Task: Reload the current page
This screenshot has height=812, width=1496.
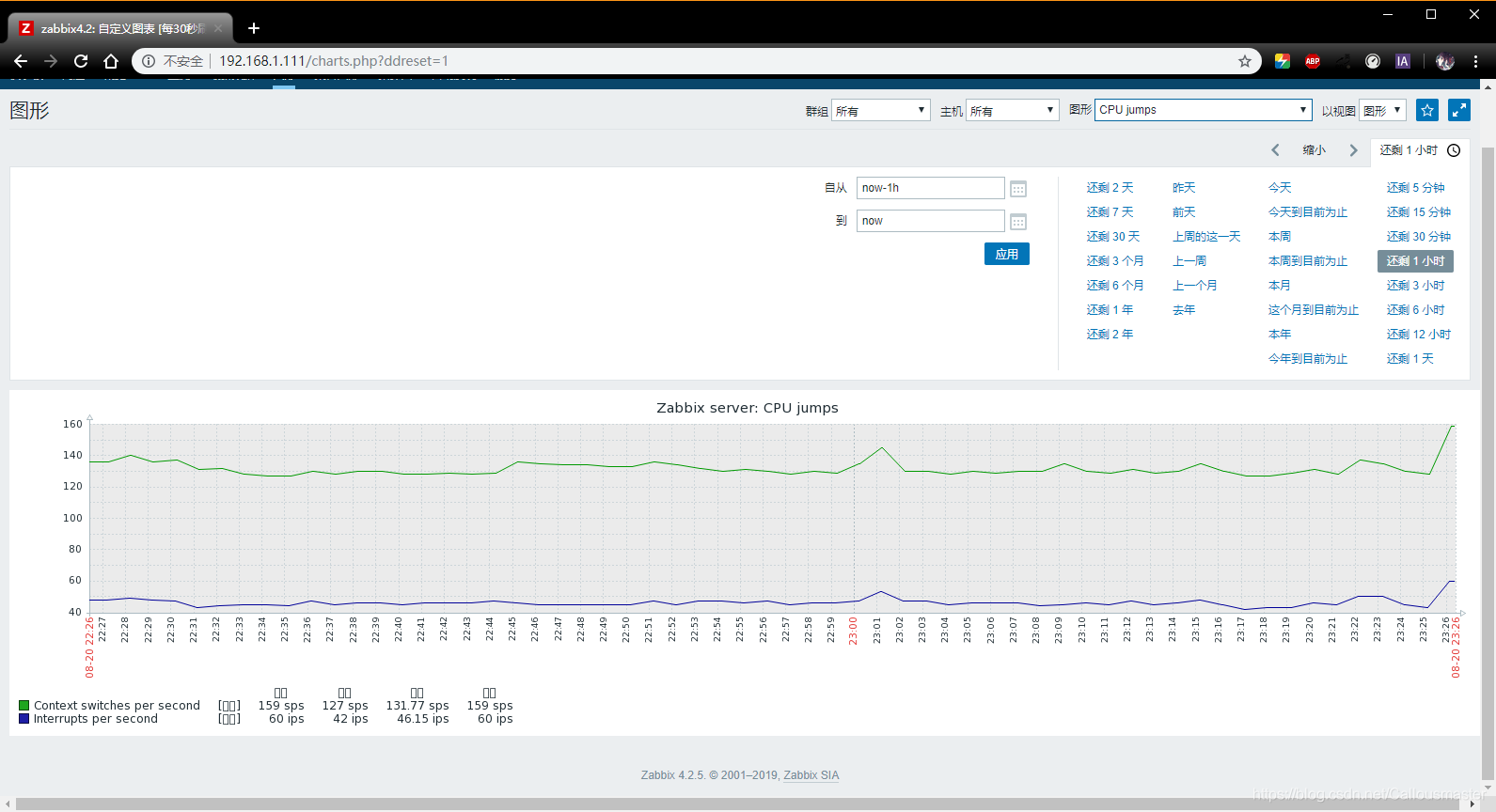Action: (x=81, y=61)
